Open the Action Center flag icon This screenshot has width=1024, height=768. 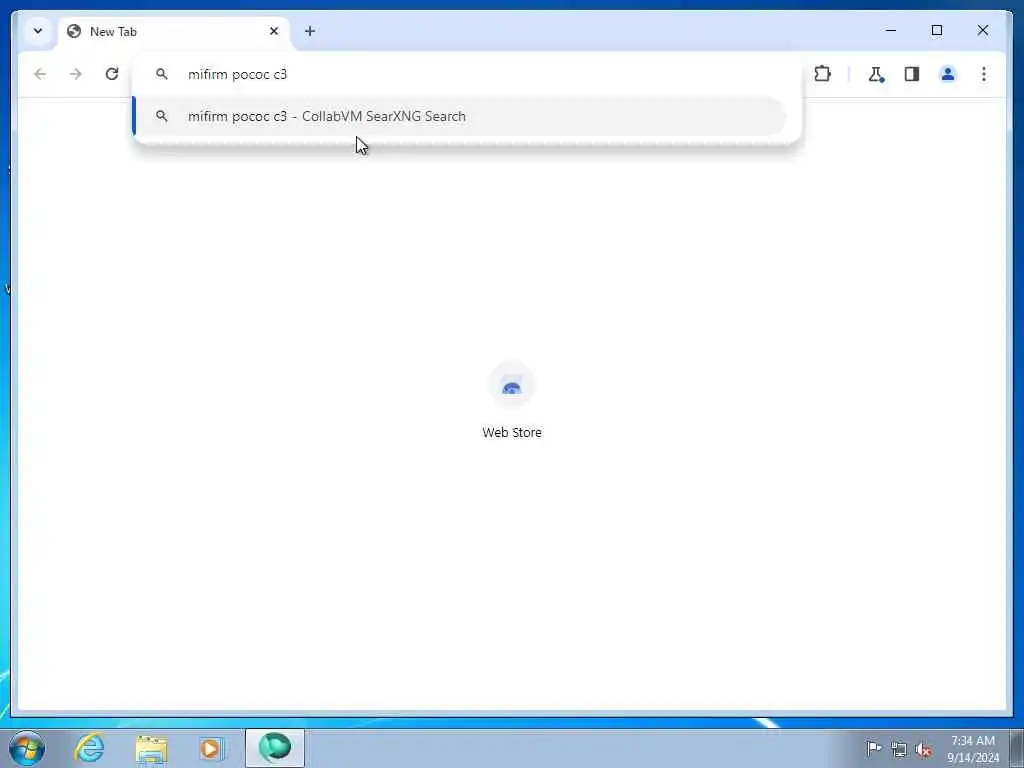click(874, 748)
